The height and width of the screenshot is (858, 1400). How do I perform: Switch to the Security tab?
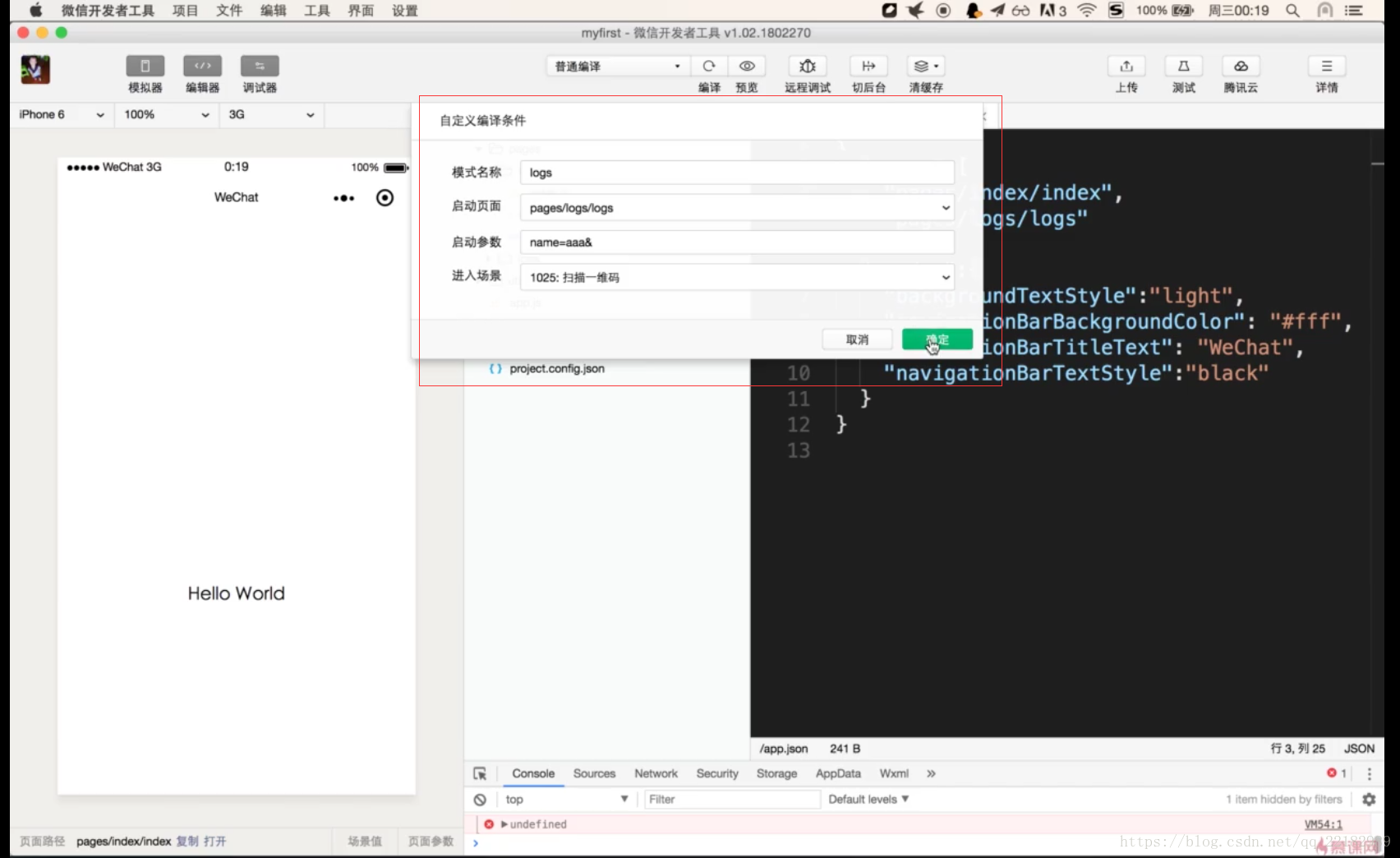pyautogui.click(x=717, y=773)
